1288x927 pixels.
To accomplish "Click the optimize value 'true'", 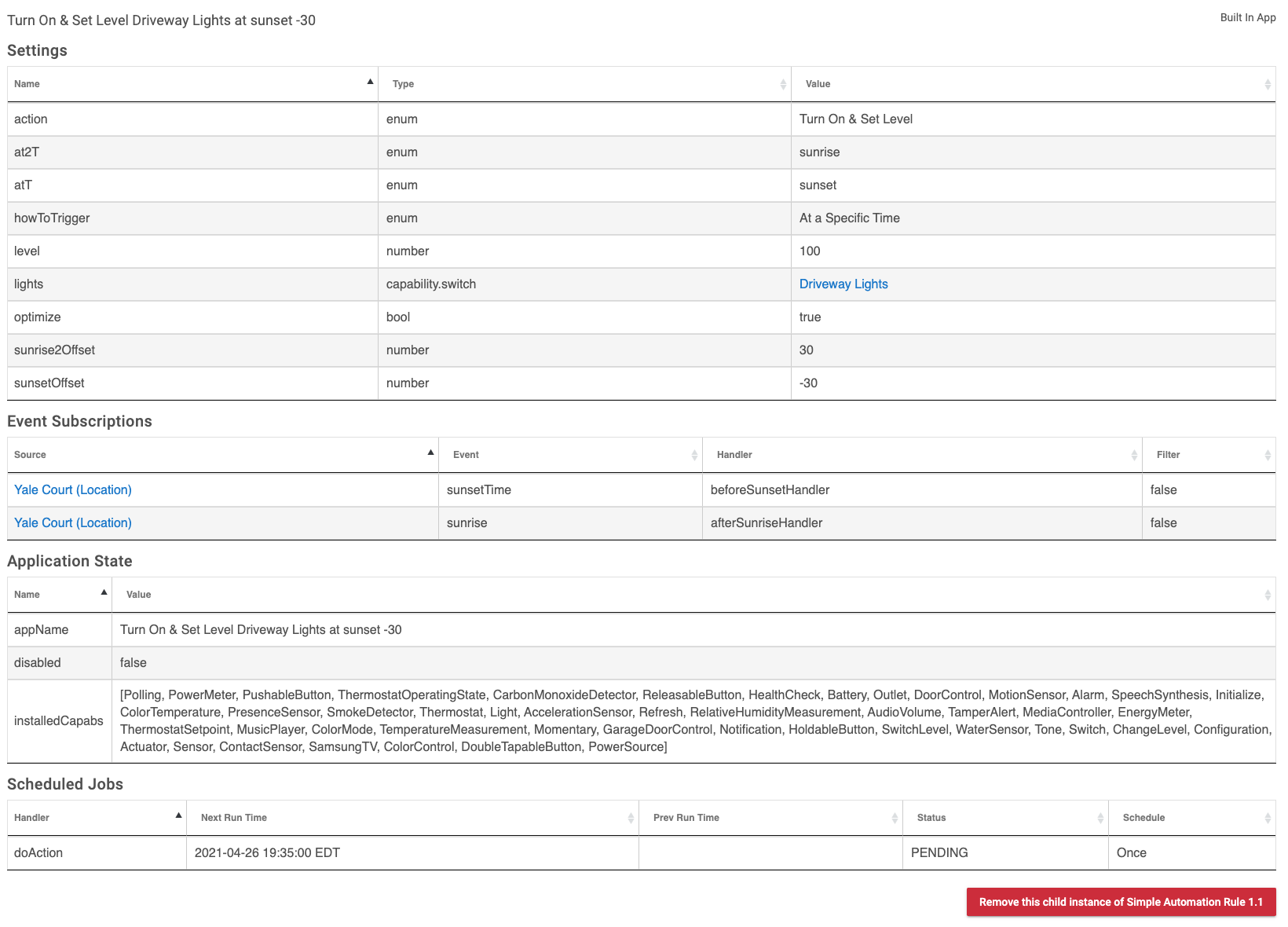I will (x=810, y=317).
